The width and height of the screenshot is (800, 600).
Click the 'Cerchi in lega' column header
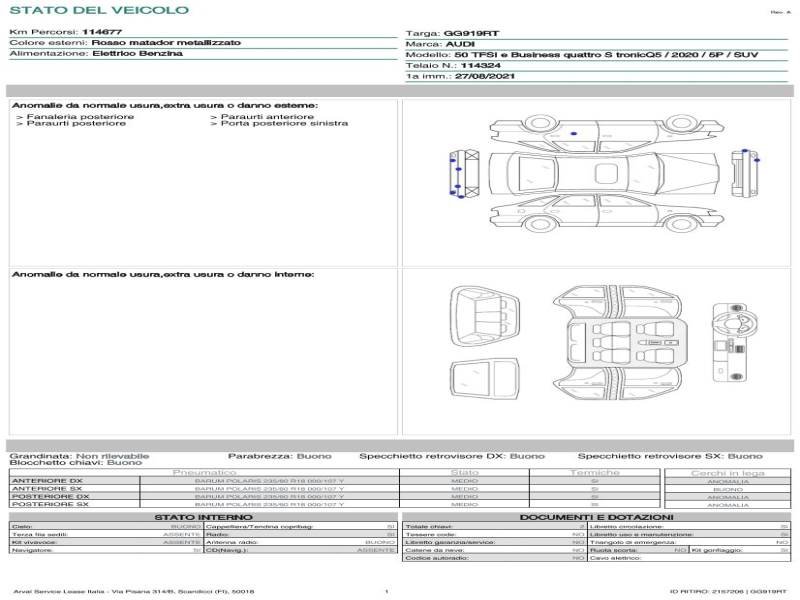727,472
